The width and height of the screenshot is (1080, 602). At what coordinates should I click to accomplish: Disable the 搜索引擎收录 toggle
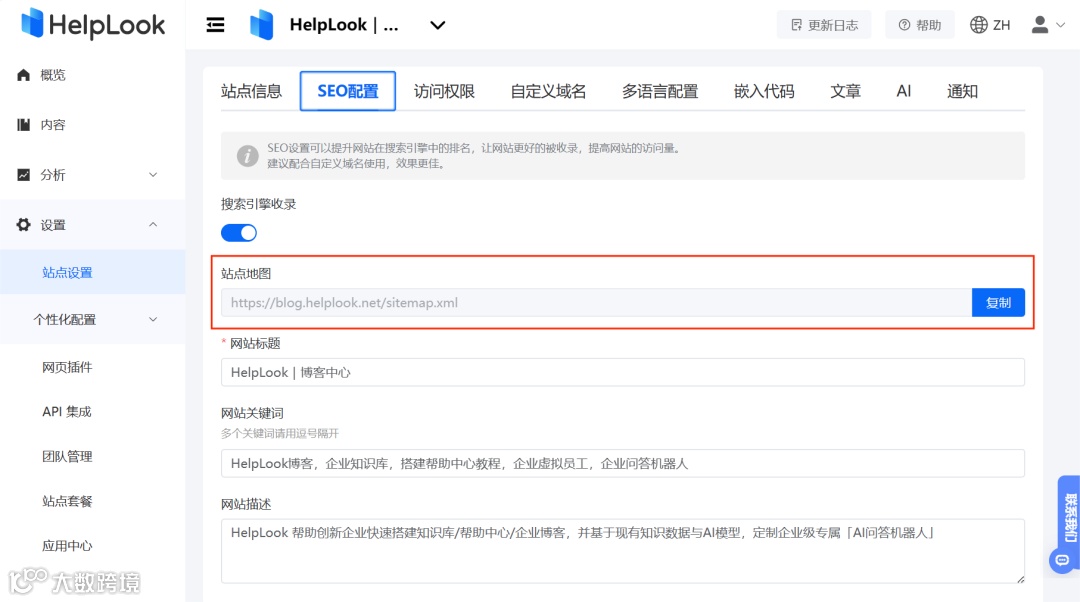(x=238, y=231)
